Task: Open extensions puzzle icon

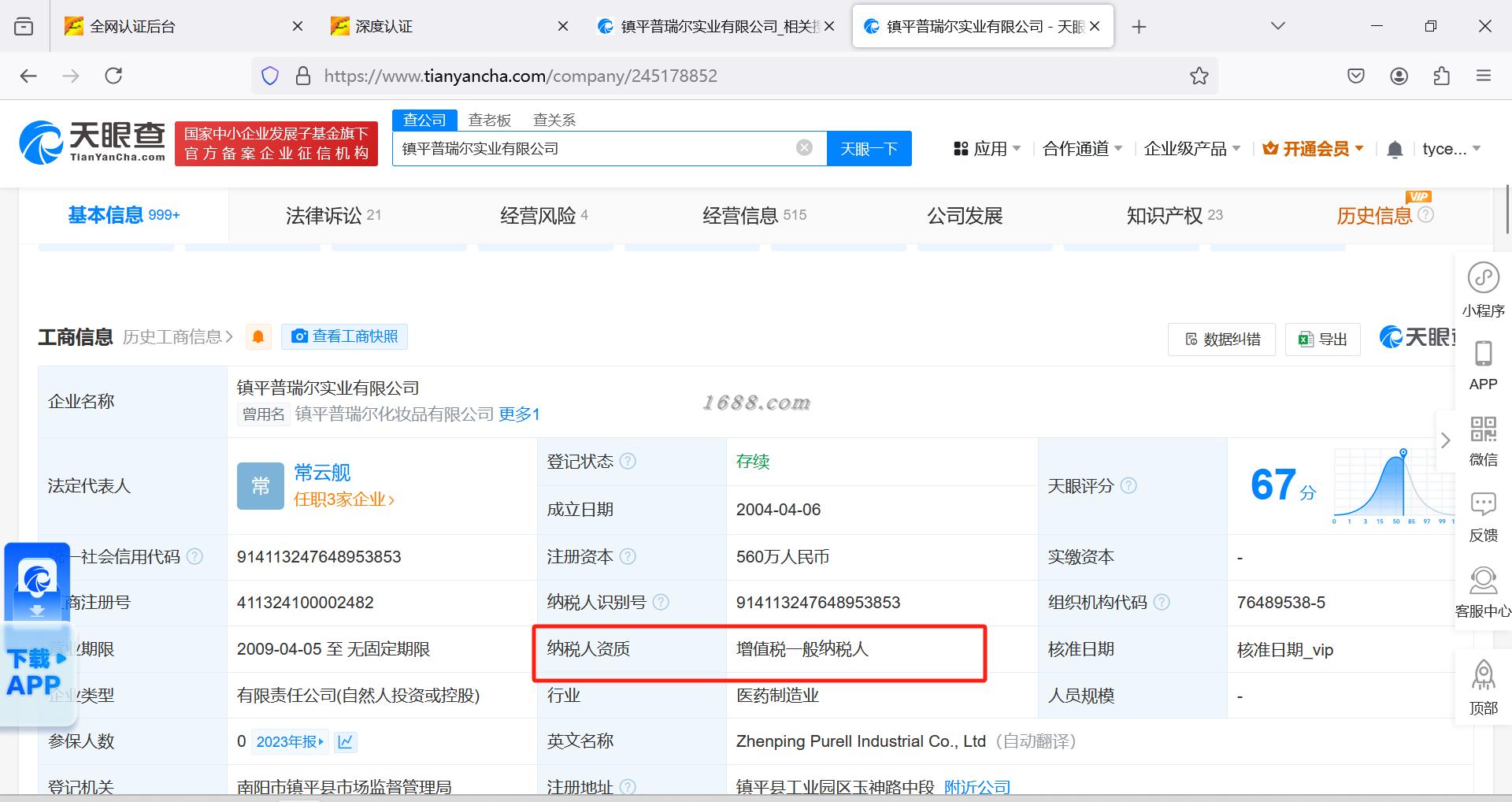Action: (x=1441, y=76)
